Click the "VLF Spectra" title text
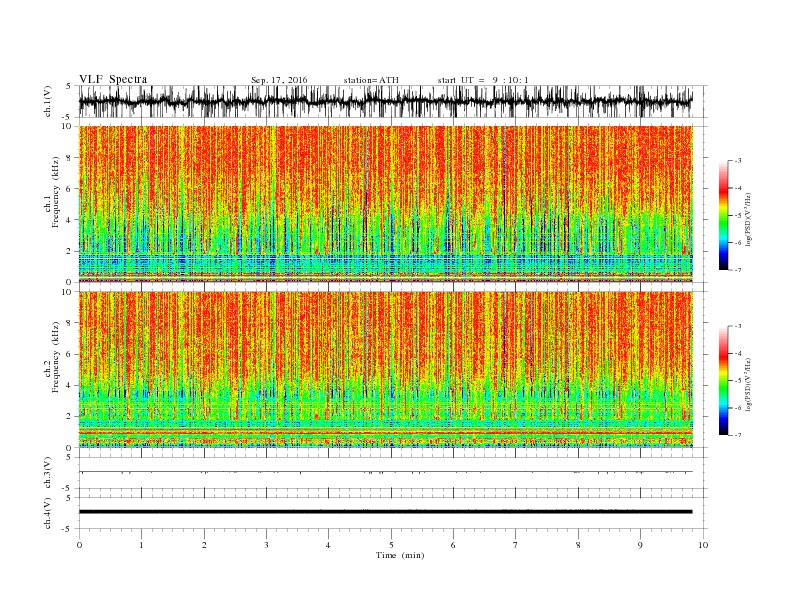 113,79
